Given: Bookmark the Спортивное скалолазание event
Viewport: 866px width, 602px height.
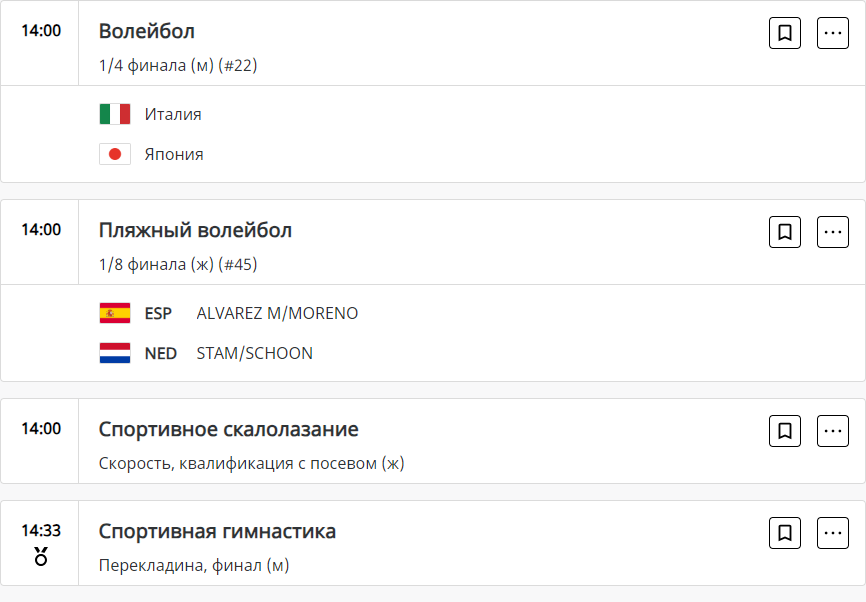Looking at the screenshot, I should click(785, 431).
